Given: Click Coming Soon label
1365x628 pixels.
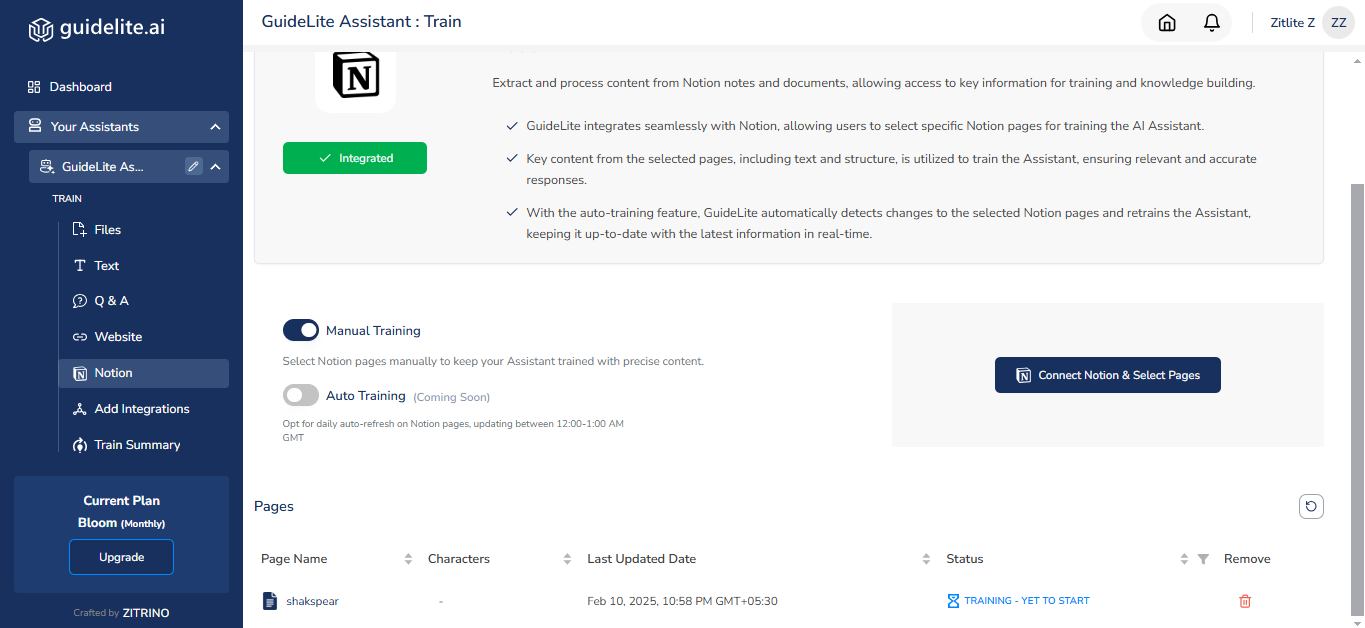Looking at the screenshot, I should [451, 397].
